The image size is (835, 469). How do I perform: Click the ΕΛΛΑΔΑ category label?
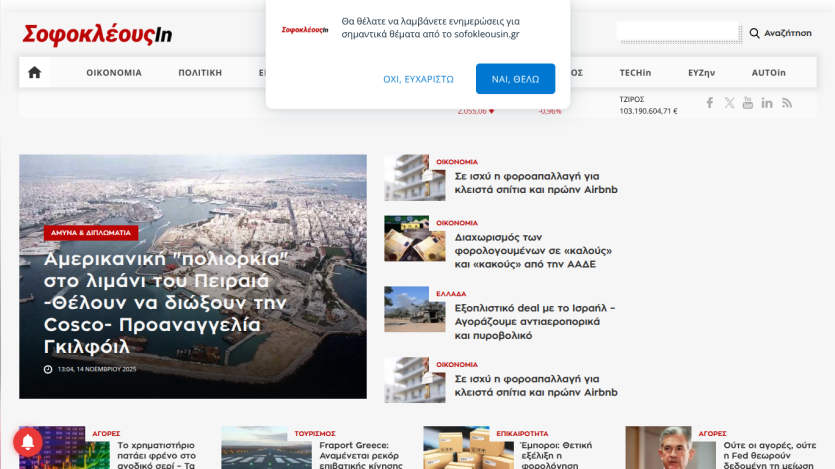451,294
